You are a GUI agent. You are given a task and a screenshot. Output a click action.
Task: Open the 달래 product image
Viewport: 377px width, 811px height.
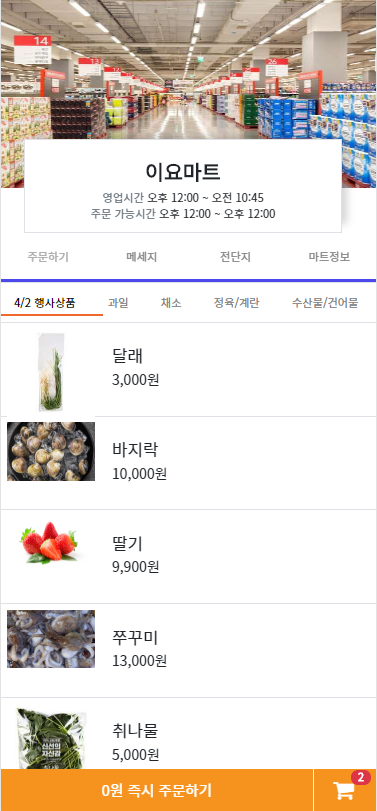coord(51,371)
